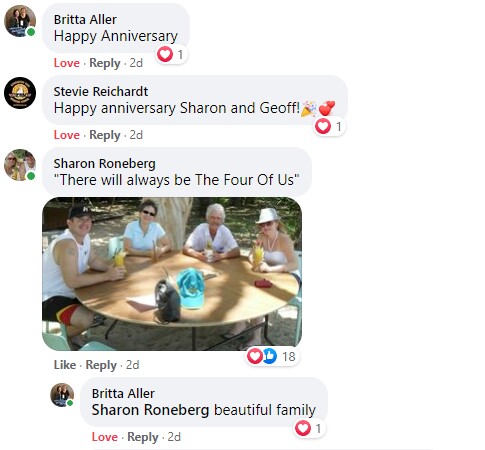Reply to Britta's beautiful family comment

pyautogui.click(x=143, y=437)
